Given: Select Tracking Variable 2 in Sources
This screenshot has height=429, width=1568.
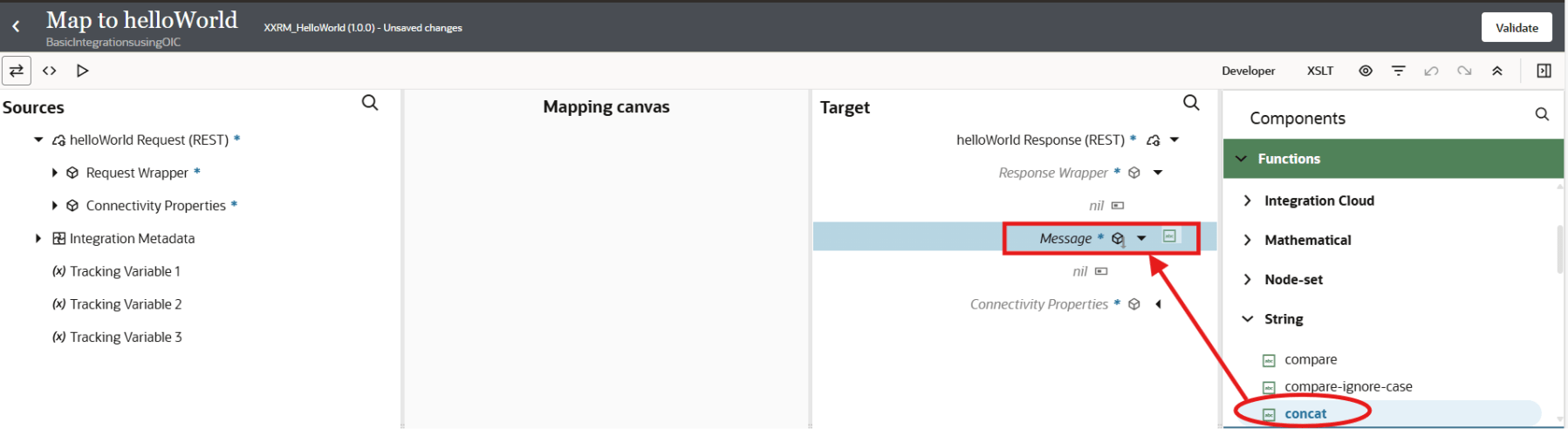Looking at the screenshot, I should (126, 304).
